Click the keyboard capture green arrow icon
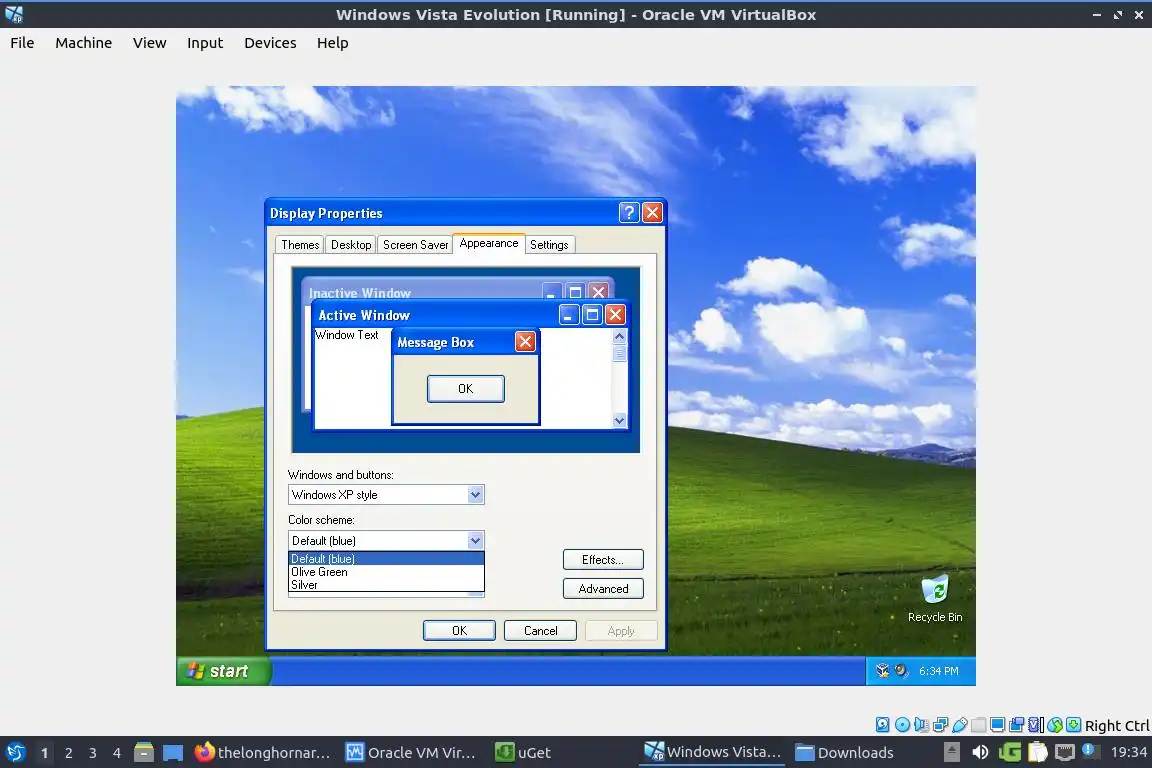This screenshot has height=768, width=1152. pyautogui.click(x=1073, y=725)
